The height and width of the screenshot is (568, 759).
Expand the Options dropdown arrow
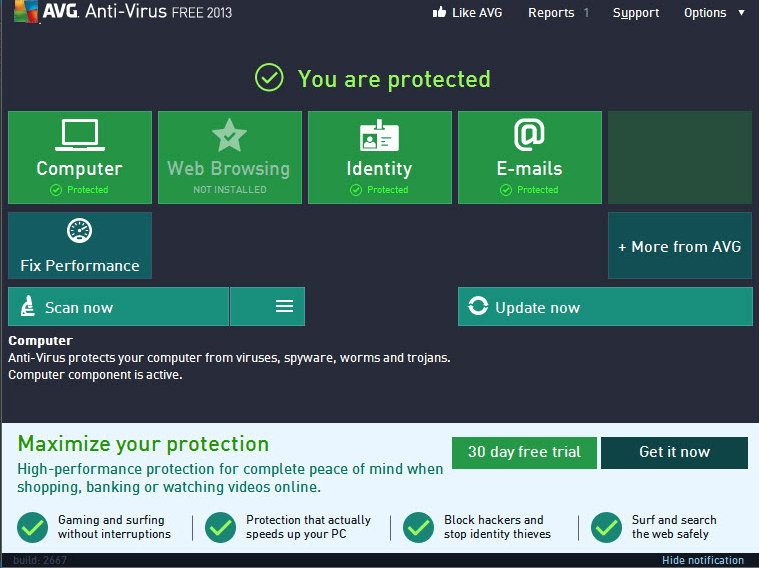pyautogui.click(x=741, y=13)
